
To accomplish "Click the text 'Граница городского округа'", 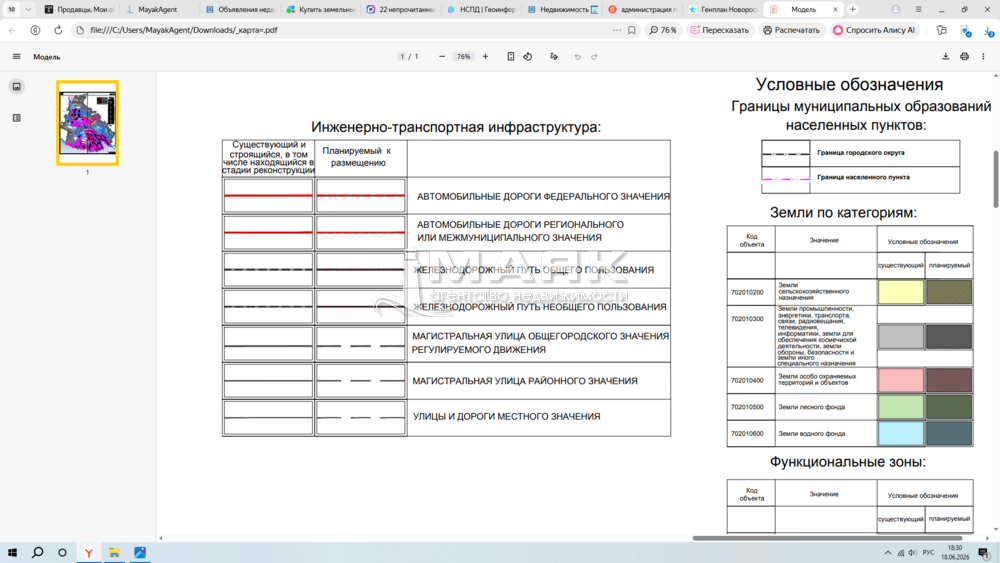I will click(x=860, y=153).
